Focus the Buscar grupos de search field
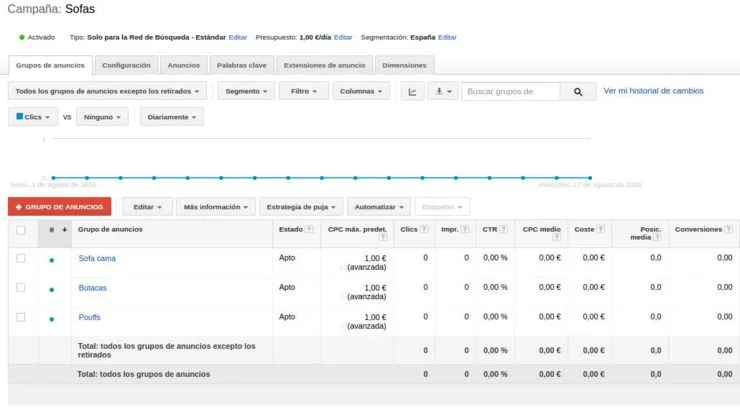 pyautogui.click(x=511, y=92)
